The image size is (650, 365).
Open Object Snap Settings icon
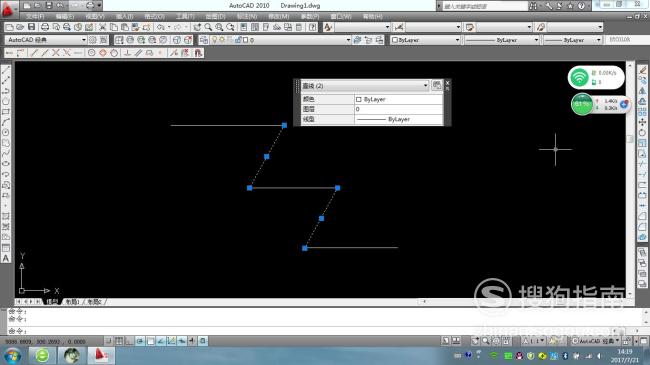tap(198, 53)
